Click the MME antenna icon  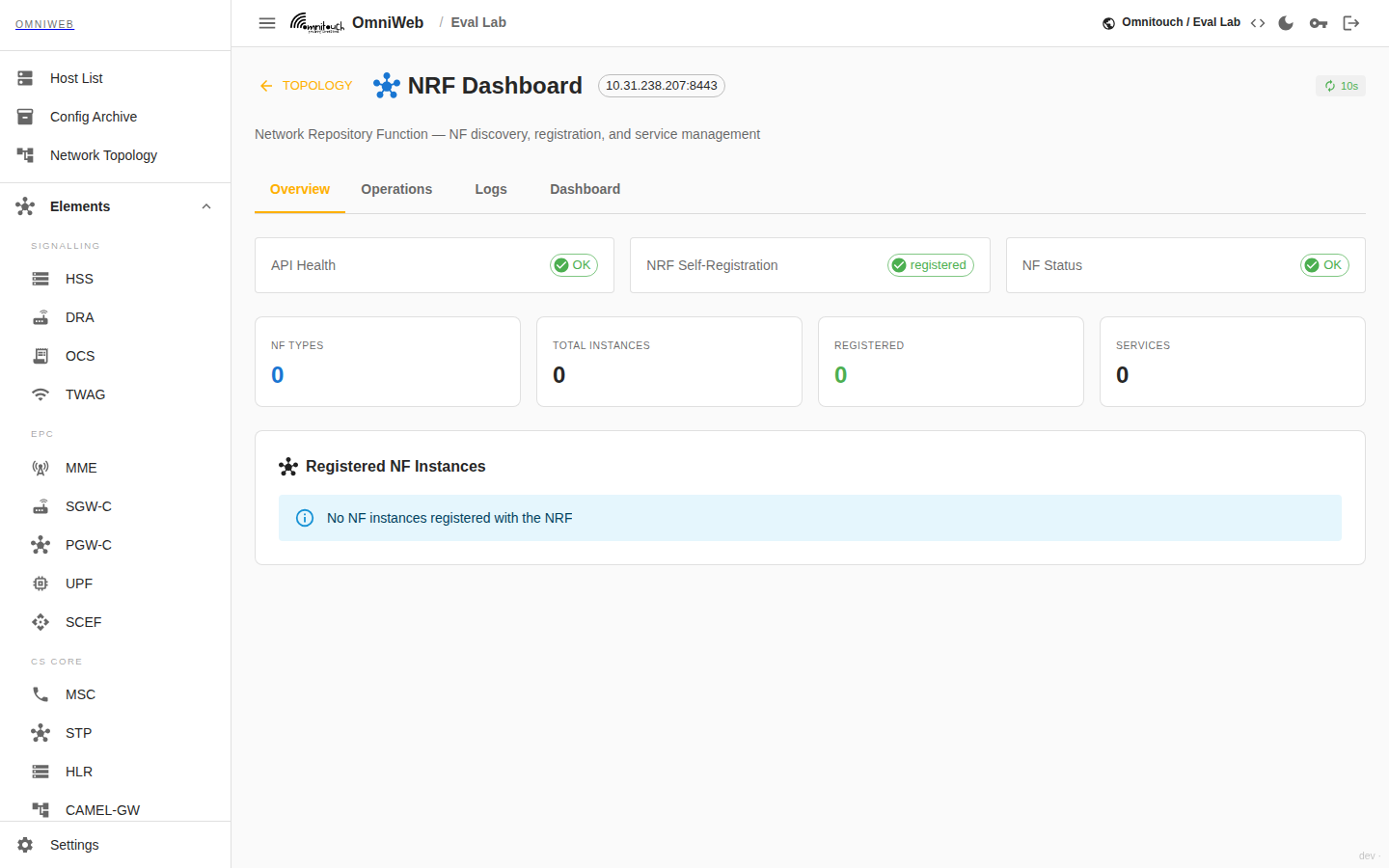(41, 468)
